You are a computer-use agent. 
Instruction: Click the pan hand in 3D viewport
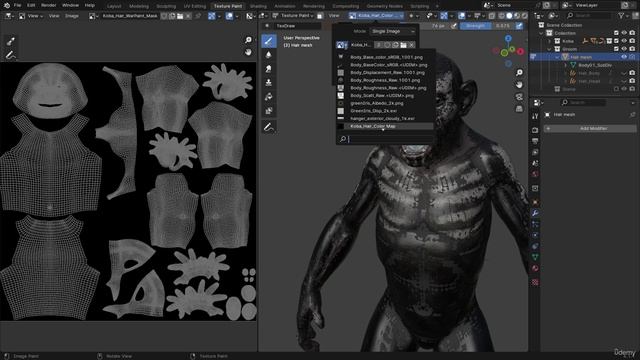(x=519, y=85)
